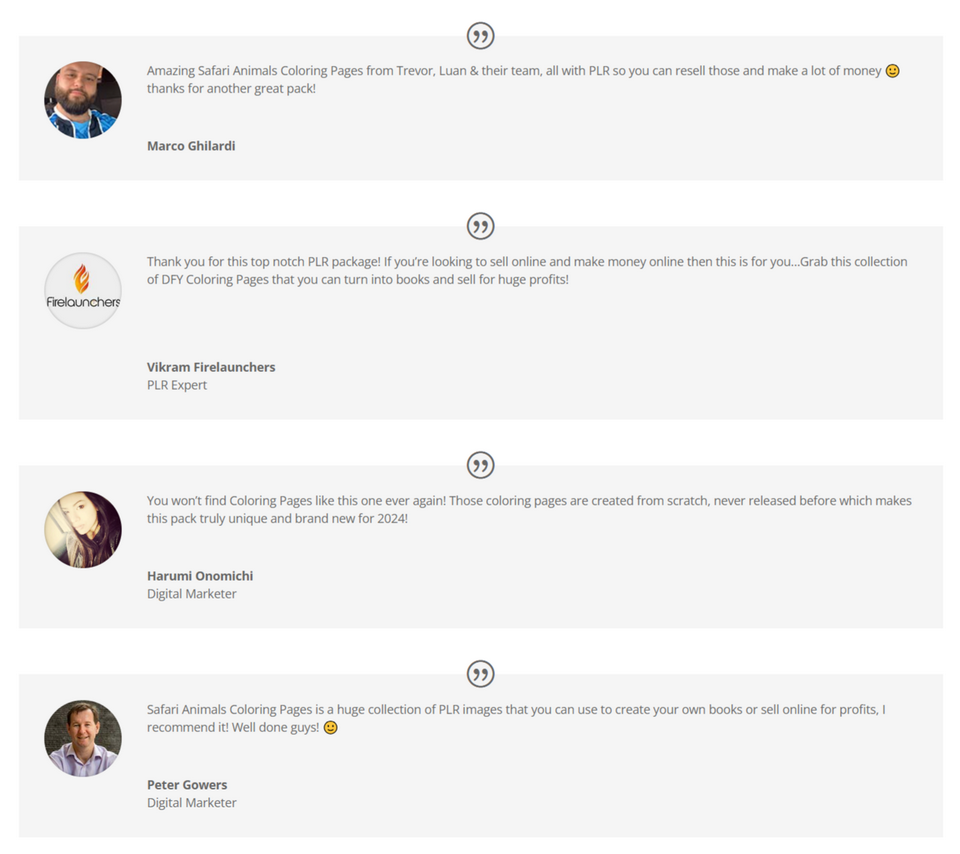
Task: Click "Digital Marketer" under Harumi Onomichi
Action: [192, 594]
